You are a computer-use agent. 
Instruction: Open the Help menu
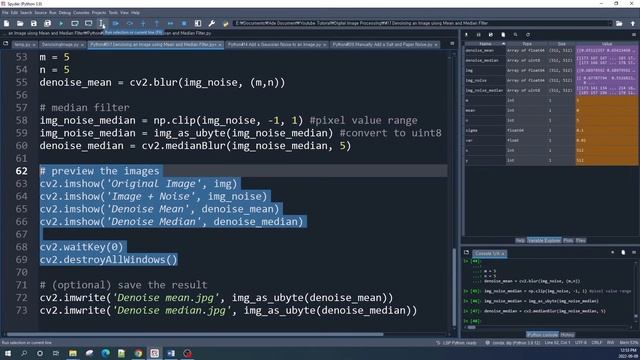135,13
